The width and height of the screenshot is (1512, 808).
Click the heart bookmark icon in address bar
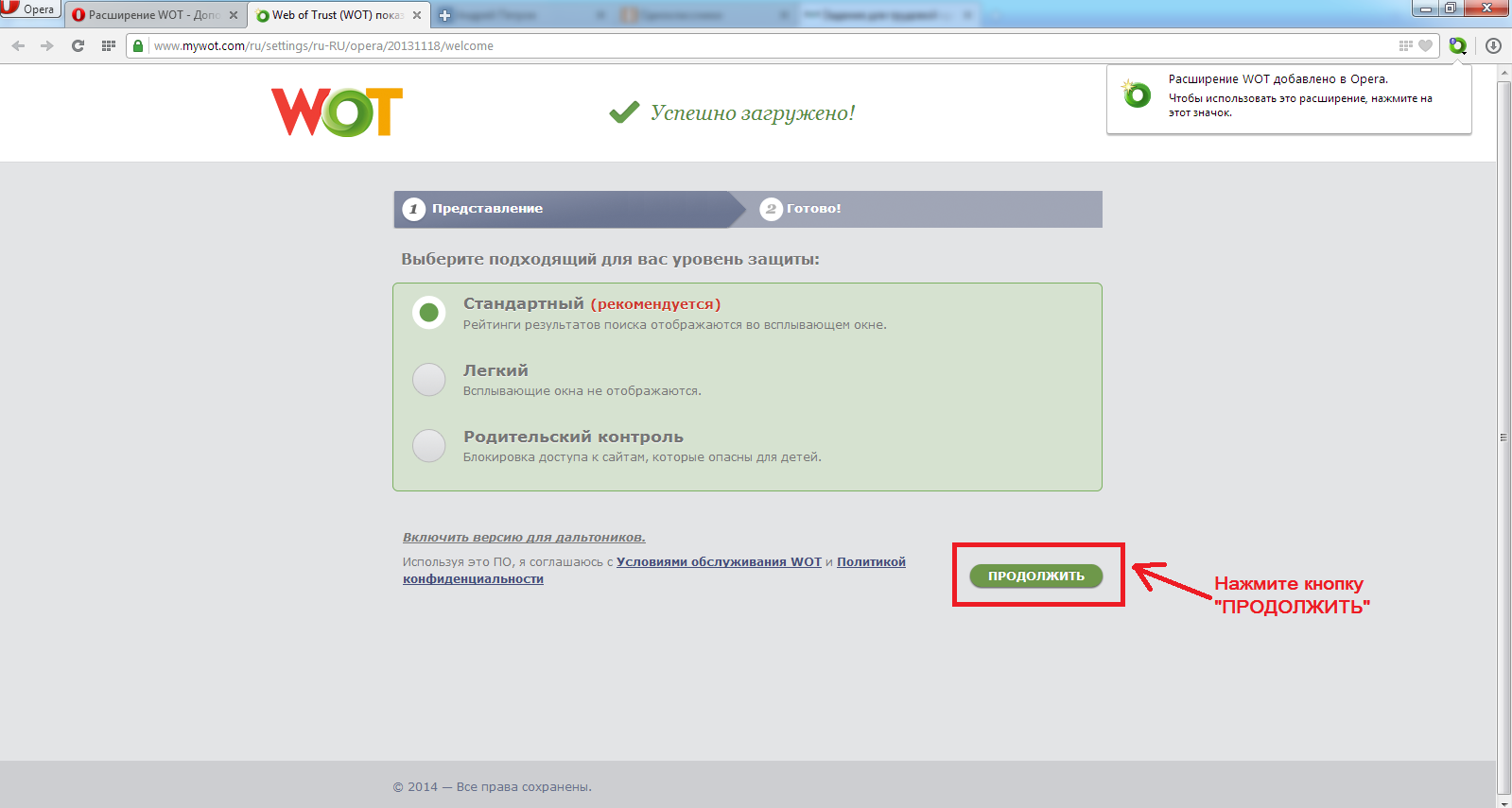(x=1426, y=45)
